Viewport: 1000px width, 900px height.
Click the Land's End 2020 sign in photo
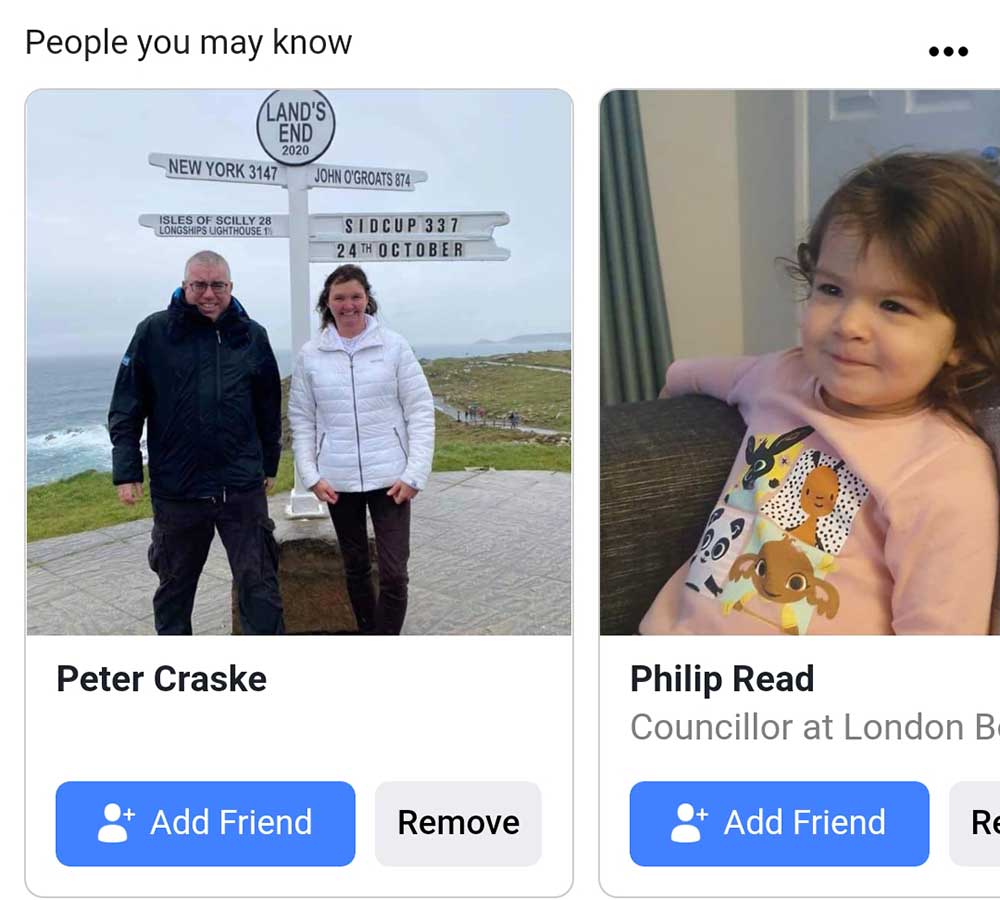click(x=295, y=127)
